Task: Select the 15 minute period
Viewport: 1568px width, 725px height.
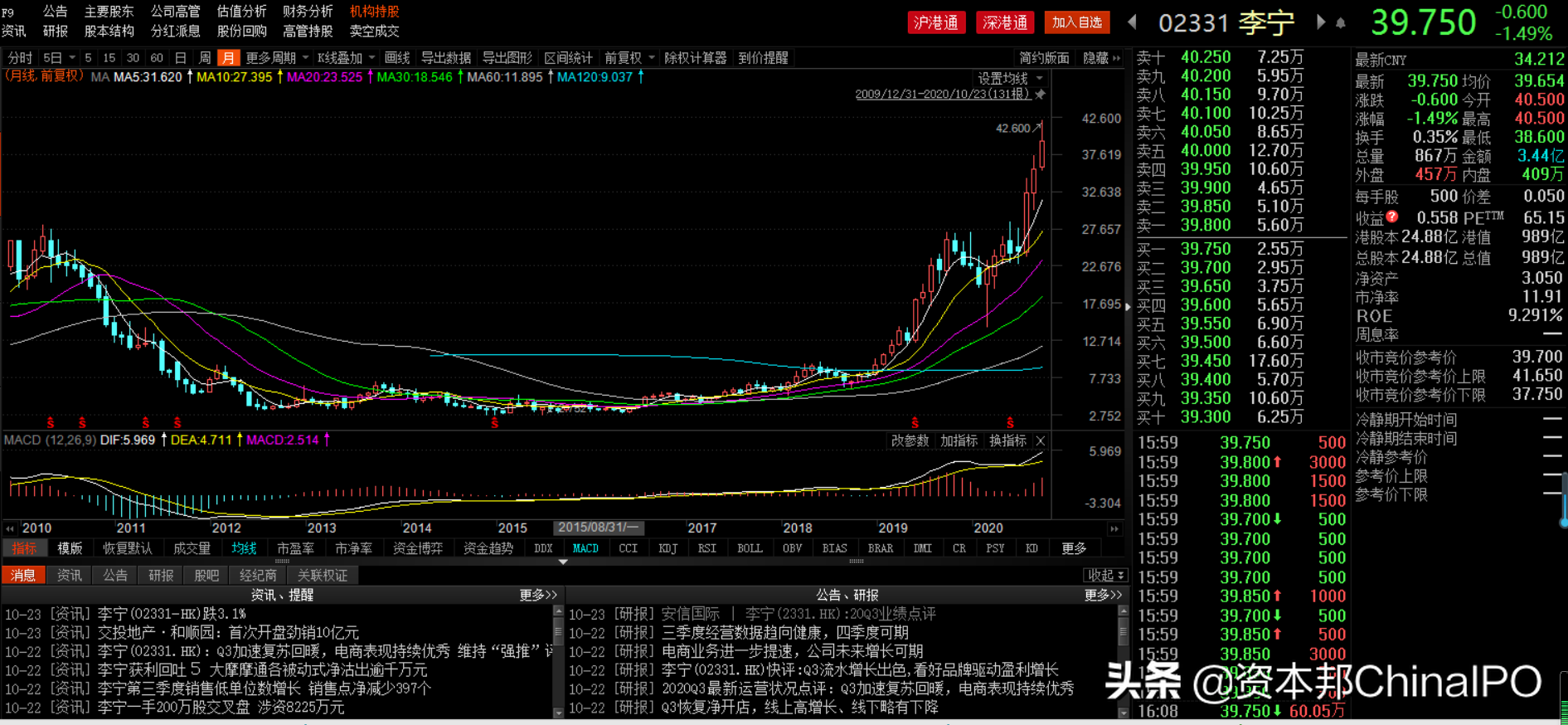Action: [x=109, y=58]
